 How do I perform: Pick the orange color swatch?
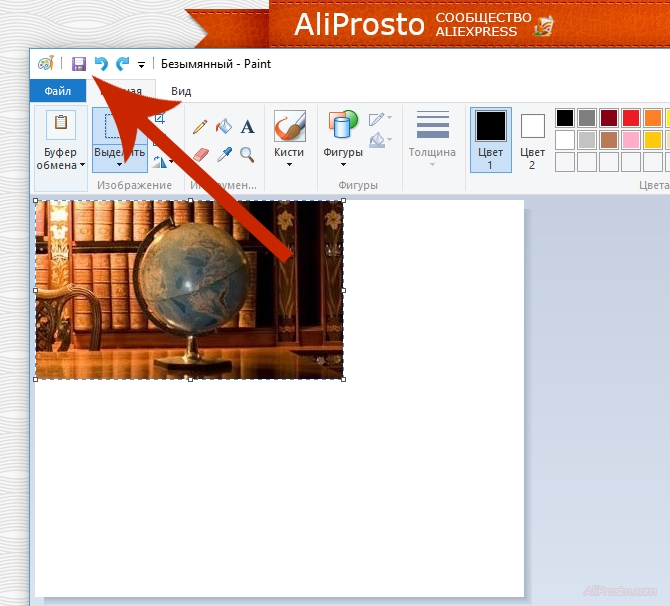(653, 118)
